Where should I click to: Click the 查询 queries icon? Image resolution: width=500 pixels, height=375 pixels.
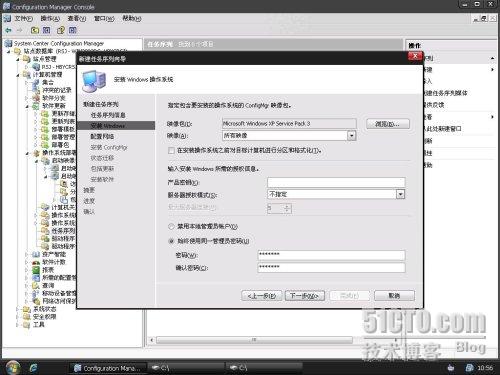36,286
